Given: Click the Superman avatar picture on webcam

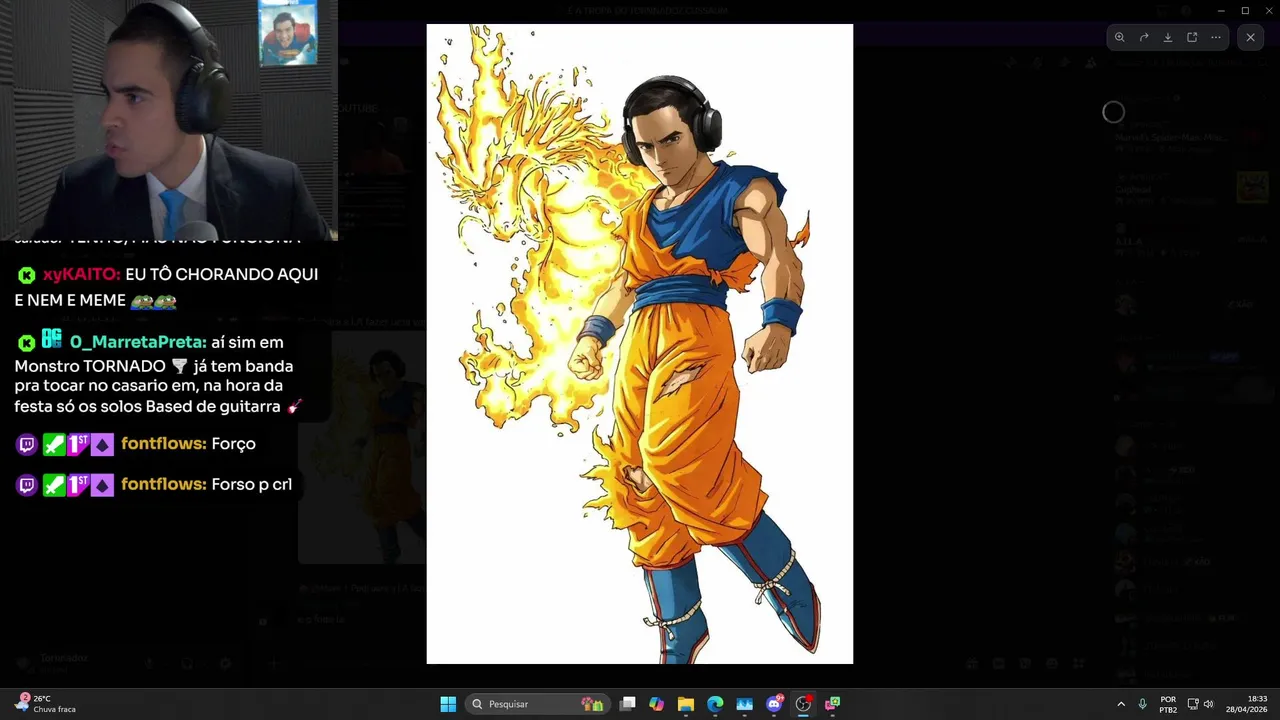Looking at the screenshot, I should [287, 32].
